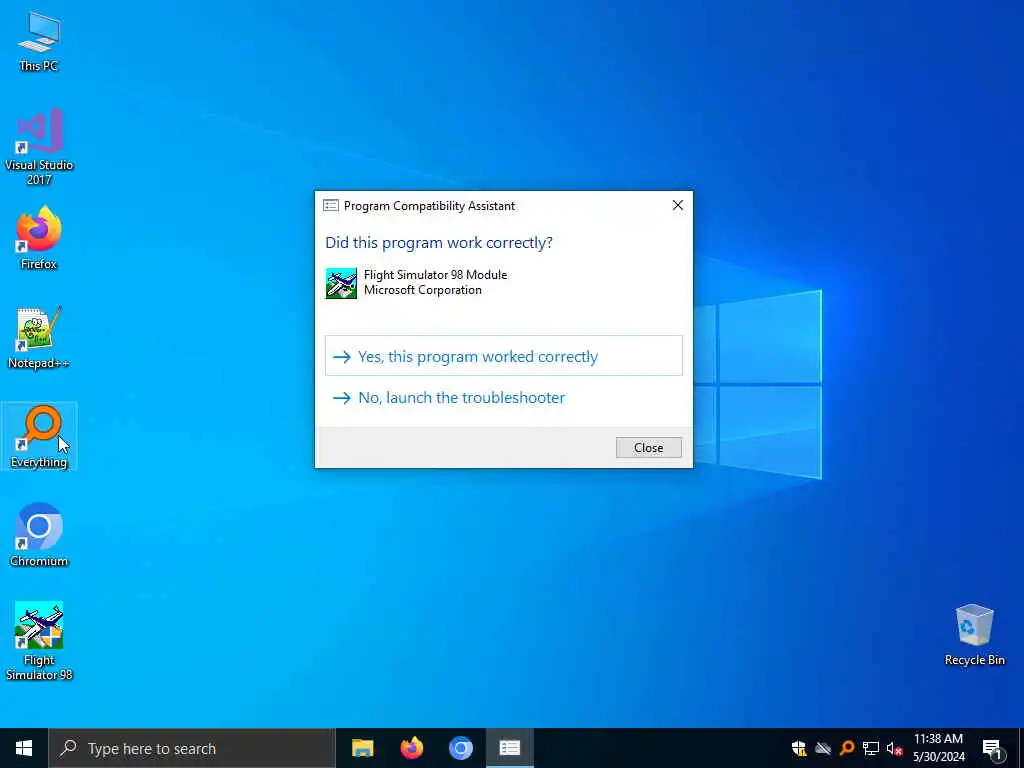This screenshot has width=1024, height=768.
Task: Open File Explorer from the taskbar
Action: (362, 748)
